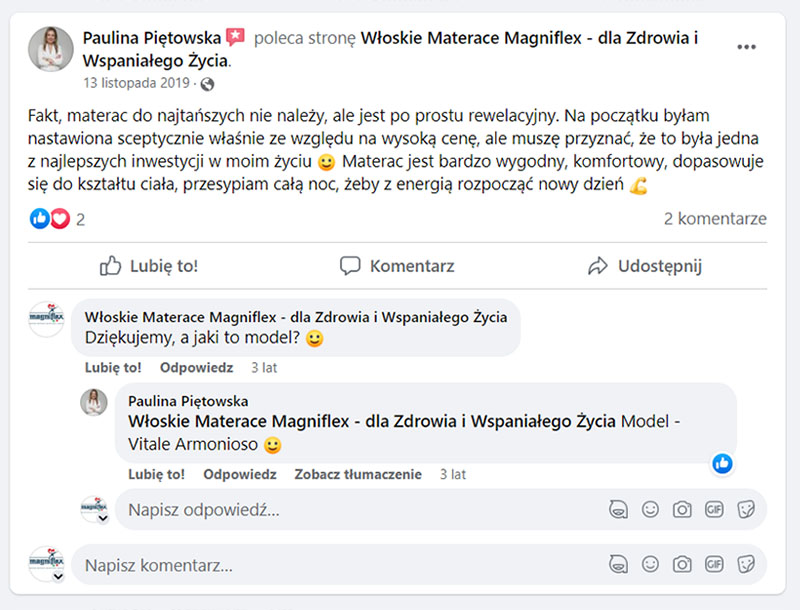Open Paulina Piętowska's profile from post header
This screenshot has height=610, width=800.
coord(152,38)
